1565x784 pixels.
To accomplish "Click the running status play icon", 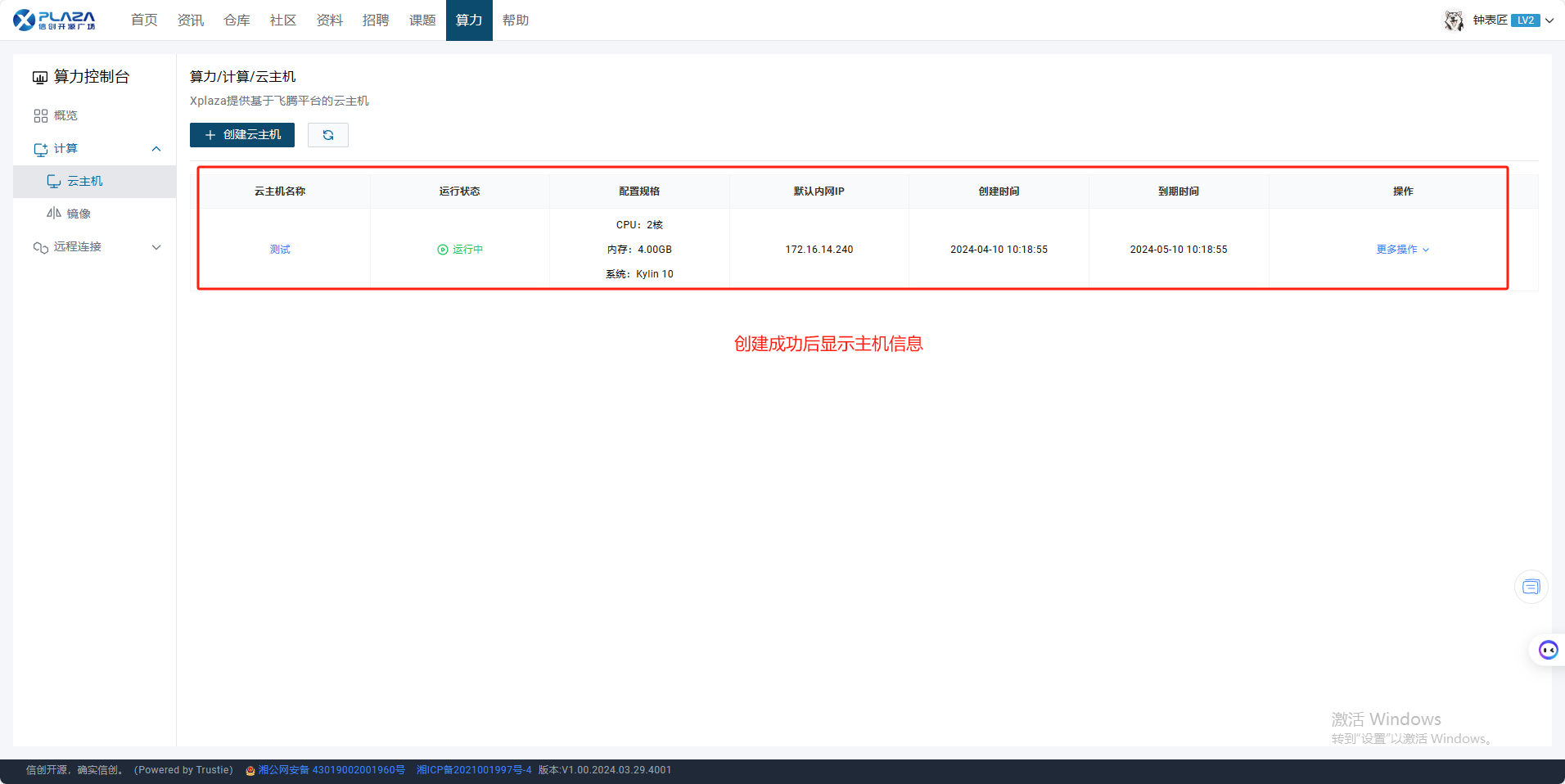I will 443,250.
